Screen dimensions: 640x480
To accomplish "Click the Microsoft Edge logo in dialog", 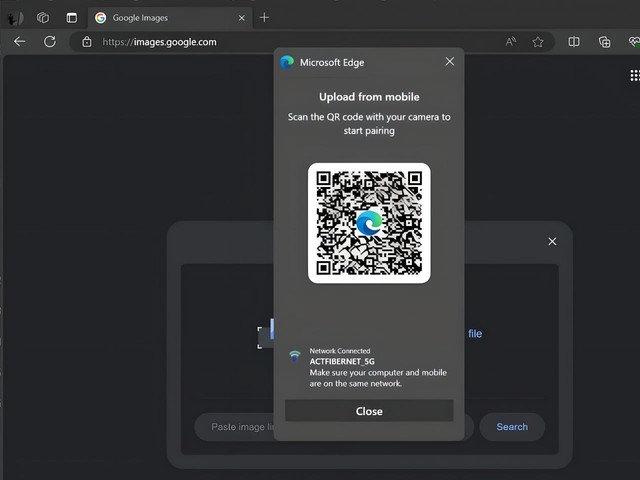I will point(287,62).
